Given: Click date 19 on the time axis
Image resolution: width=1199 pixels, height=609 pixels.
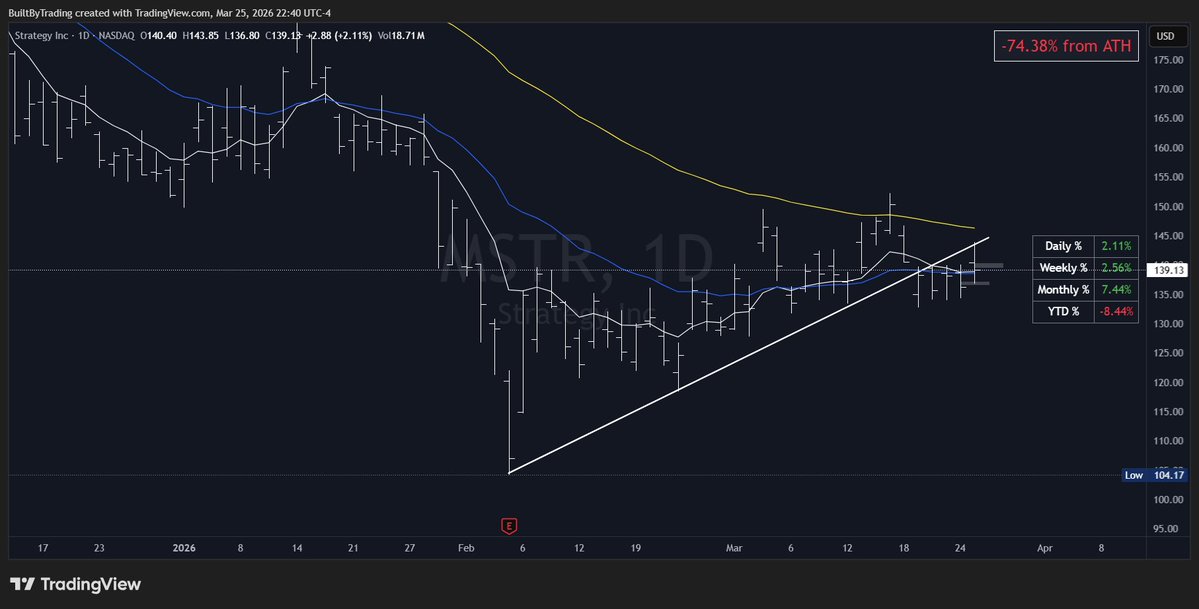Looking at the screenshot, I should (635, 548).
